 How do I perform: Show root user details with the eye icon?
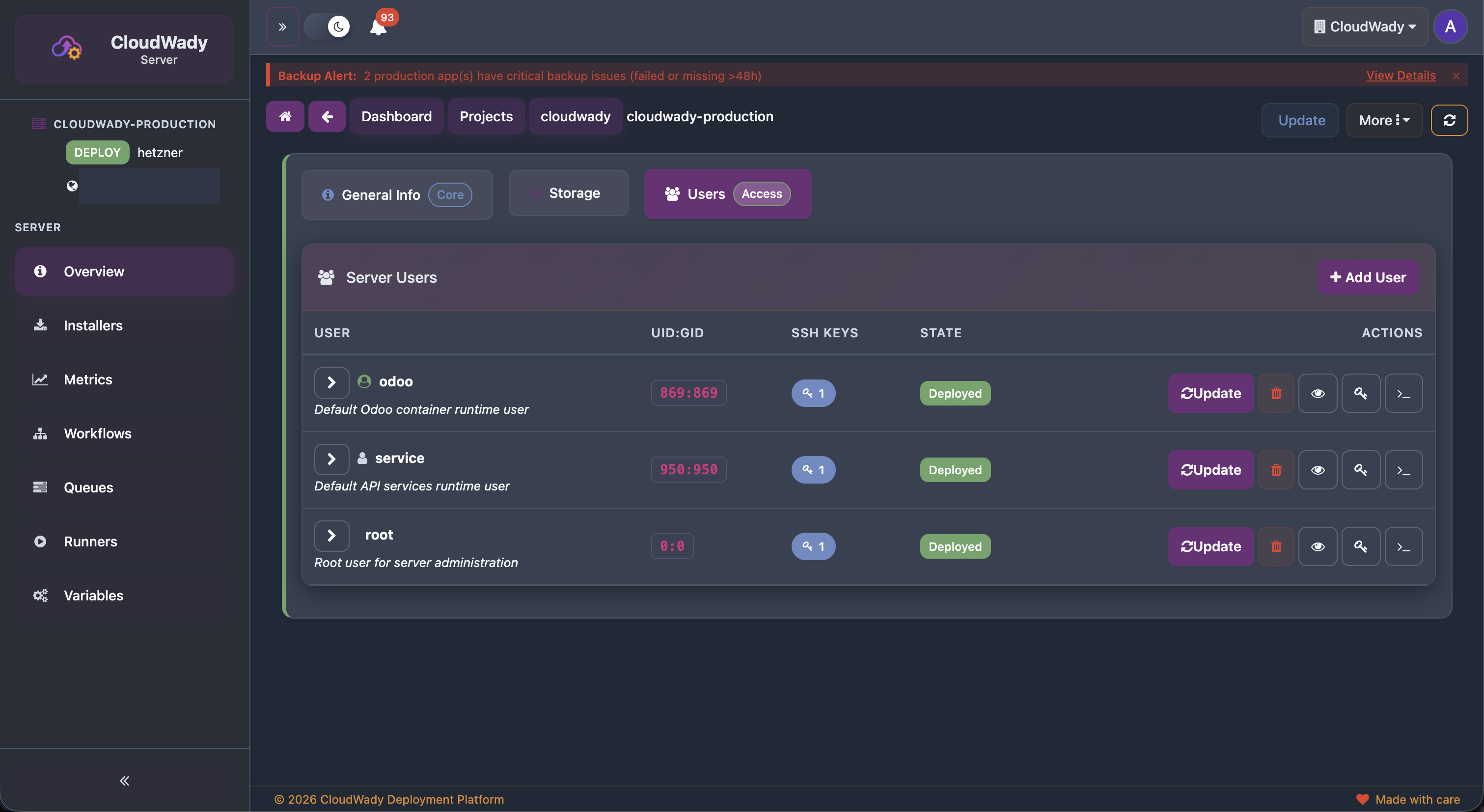click(x=1318, y=546)
